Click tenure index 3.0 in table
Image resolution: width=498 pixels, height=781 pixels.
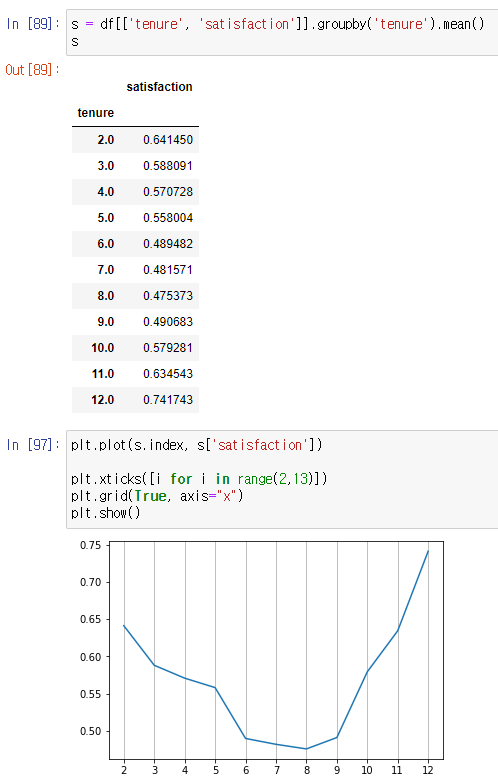point(106,166)
